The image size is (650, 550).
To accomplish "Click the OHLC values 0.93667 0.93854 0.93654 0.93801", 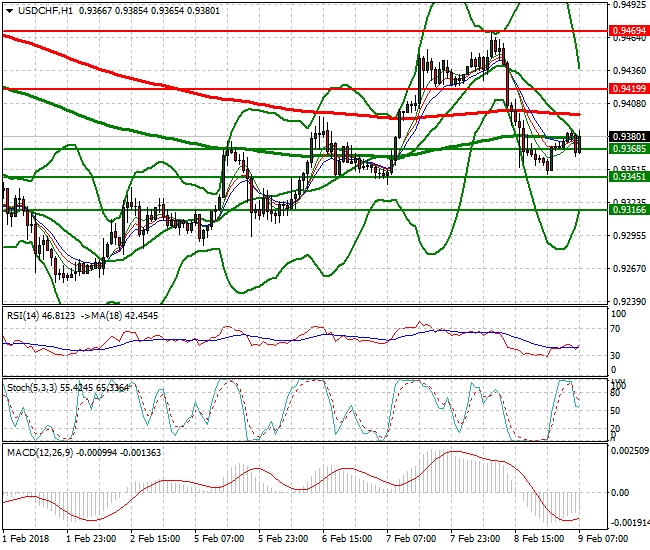I will pos(149,11).
